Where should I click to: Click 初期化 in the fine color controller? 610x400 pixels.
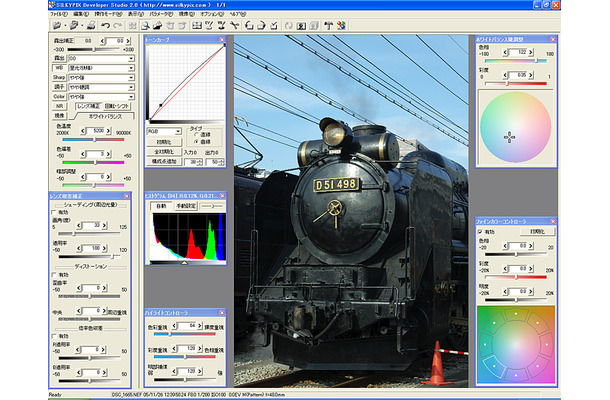(537, 232)
